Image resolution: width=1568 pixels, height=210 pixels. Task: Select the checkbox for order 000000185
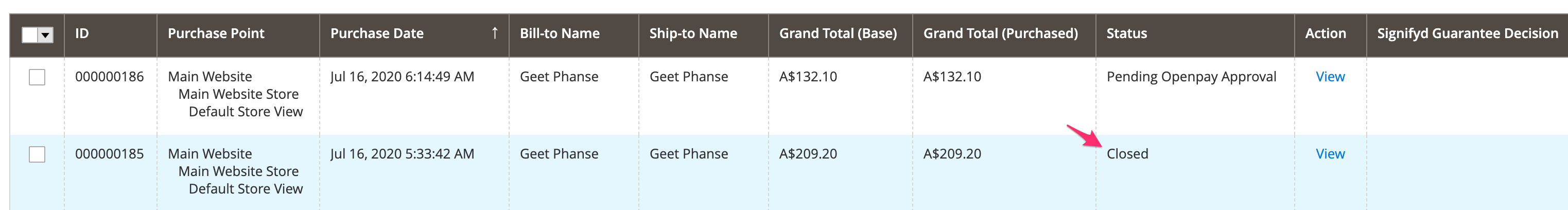coord(37,154)
